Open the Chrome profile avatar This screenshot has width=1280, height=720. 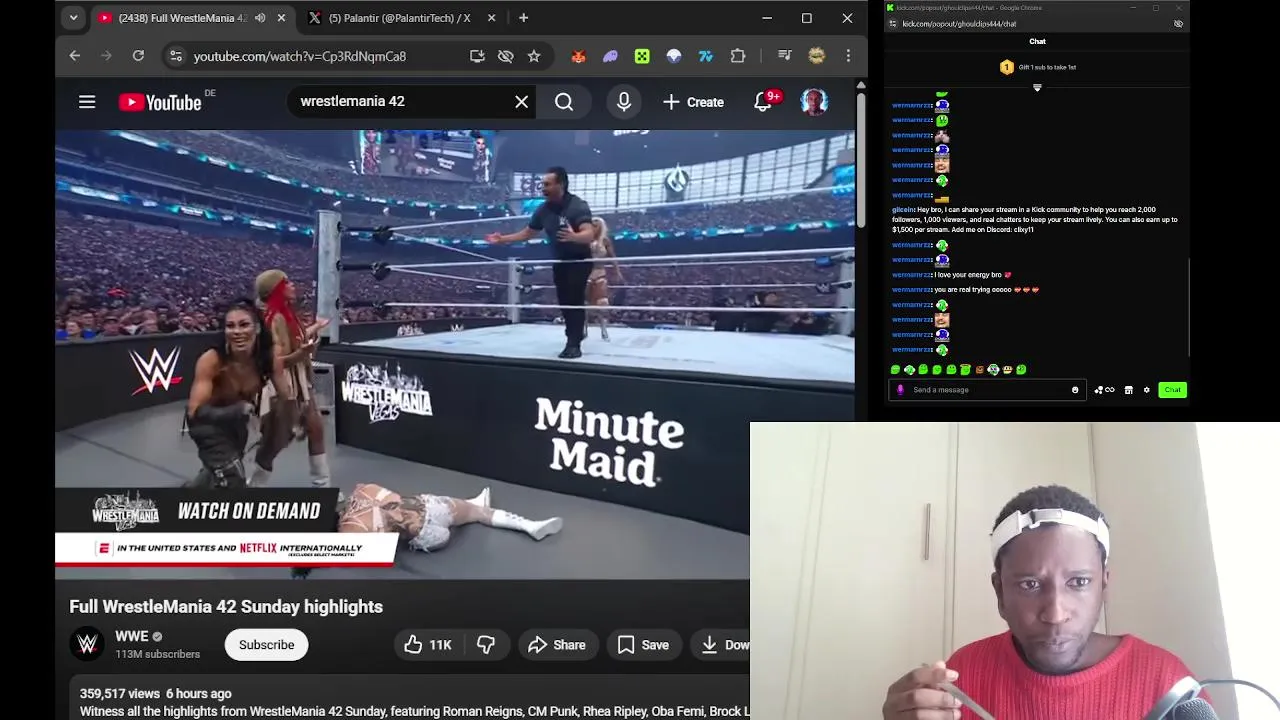[817, 56]
